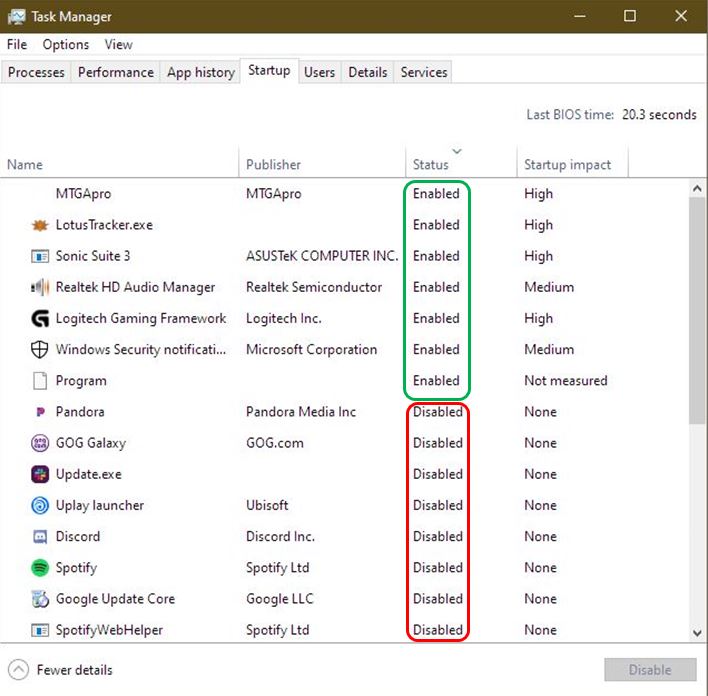Click the GOG Galaxy purple icon
The height and width of the screenshot is (696, 708).
click(40, 443)
